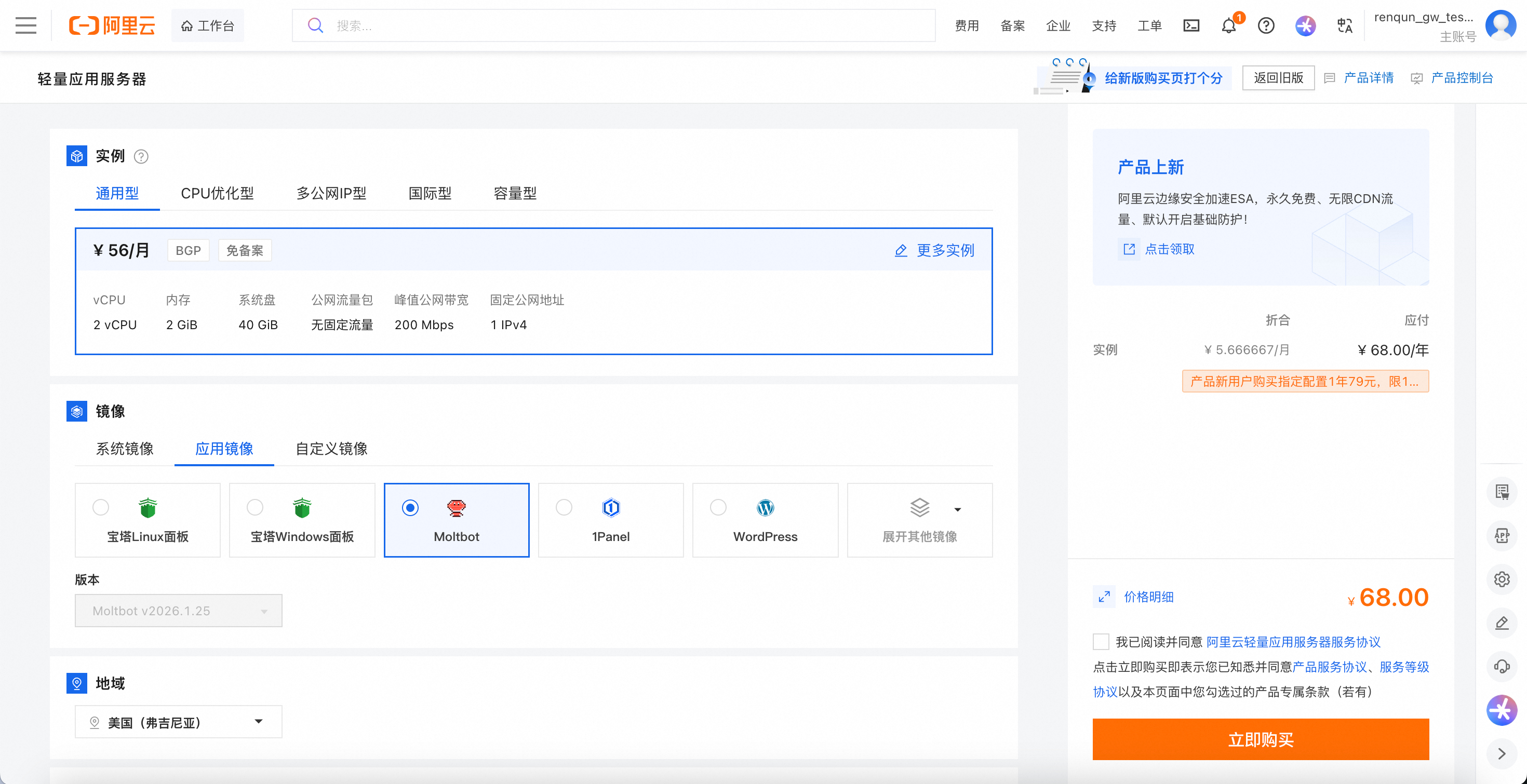Open the Cloud Shell terminal icon
Screen dimensions: 1527x784
[x=1191, y=25]
